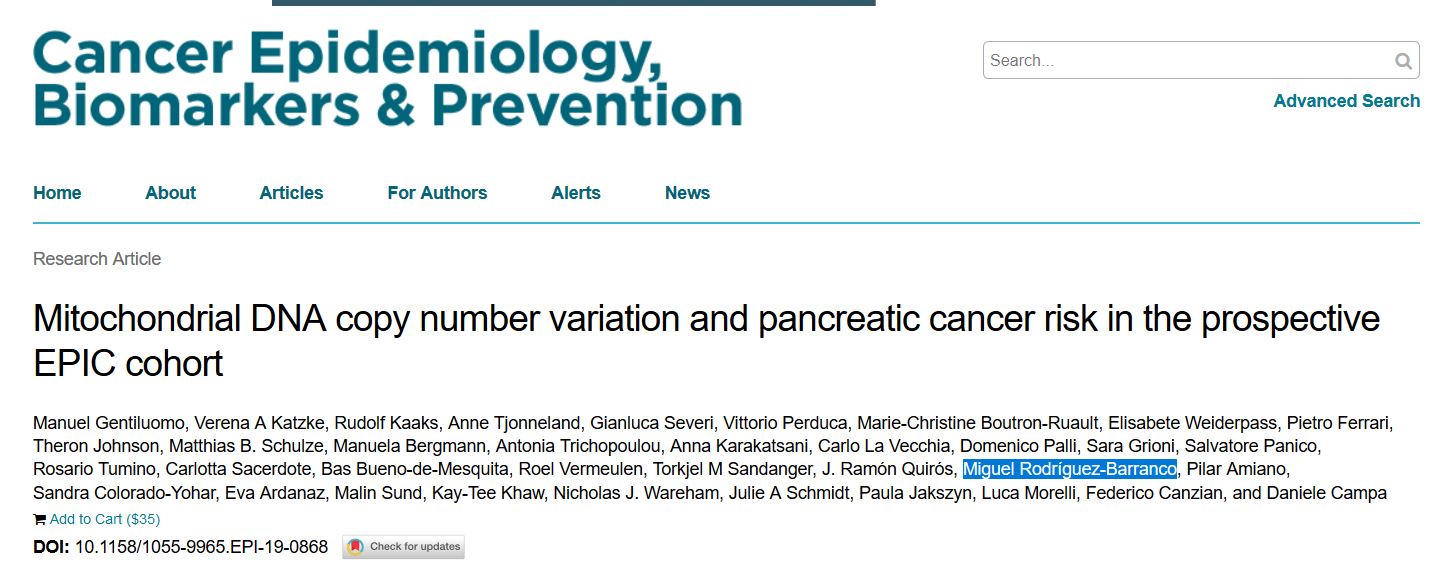Screen dimensions: 1450x582
Task: Click the search magnifier icon
Action: tap(1404, 61)
